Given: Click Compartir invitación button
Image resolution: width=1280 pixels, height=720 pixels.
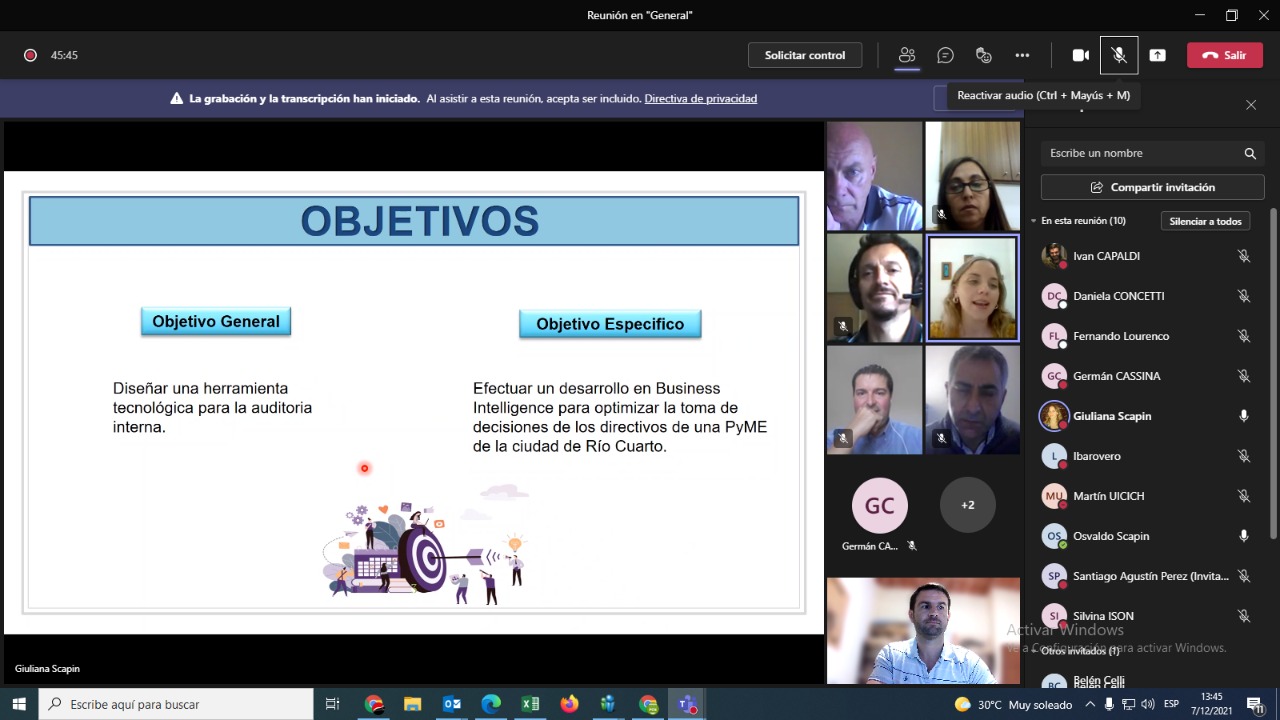Looking at the screenshot, I should pos(1152,187).
